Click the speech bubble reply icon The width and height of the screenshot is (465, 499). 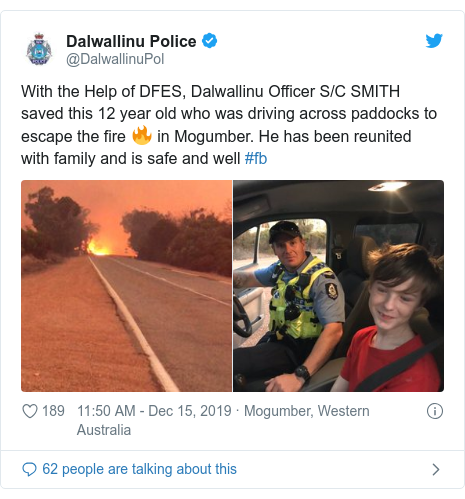[x=29, y=469]
